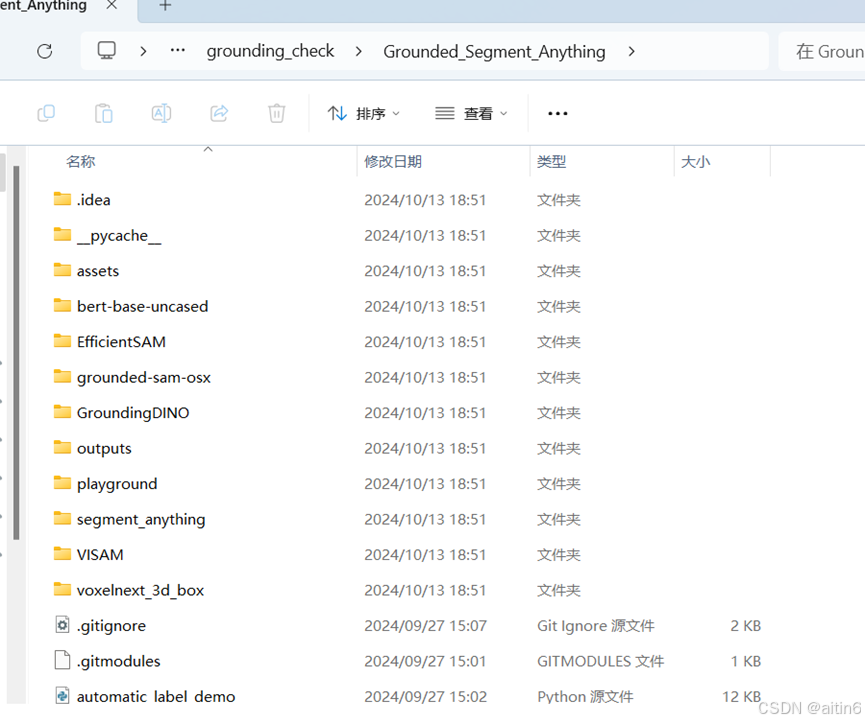The image size is (865, 723).
Task: Click the size value 2 KB
Action: pos(746,626)
